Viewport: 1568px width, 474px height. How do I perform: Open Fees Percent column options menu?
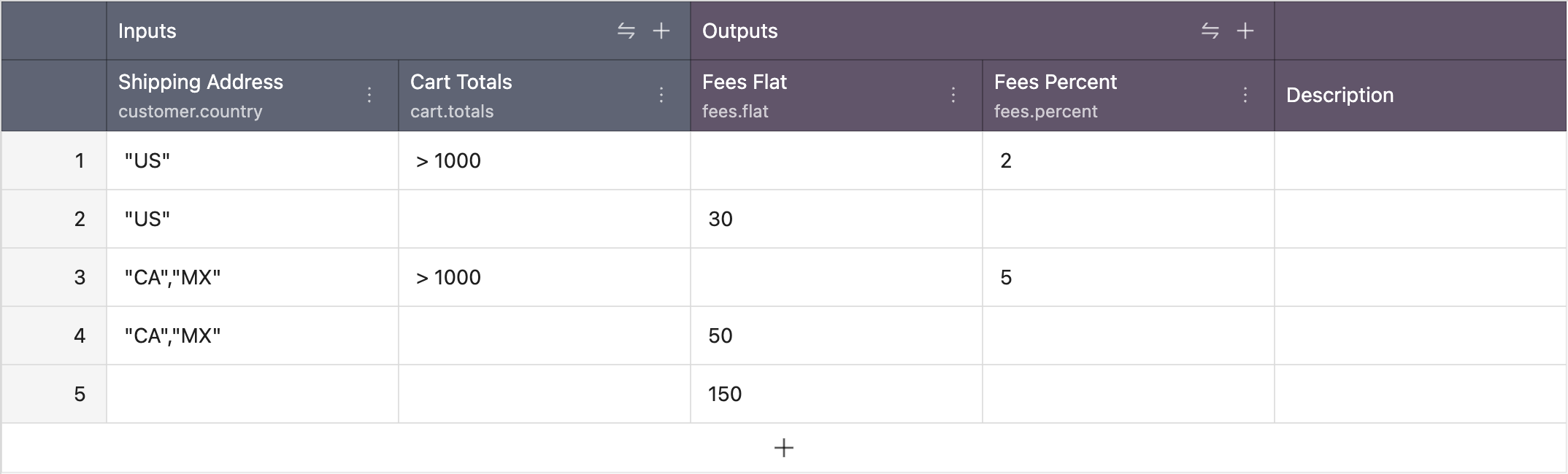click(x=1245, y=95)
